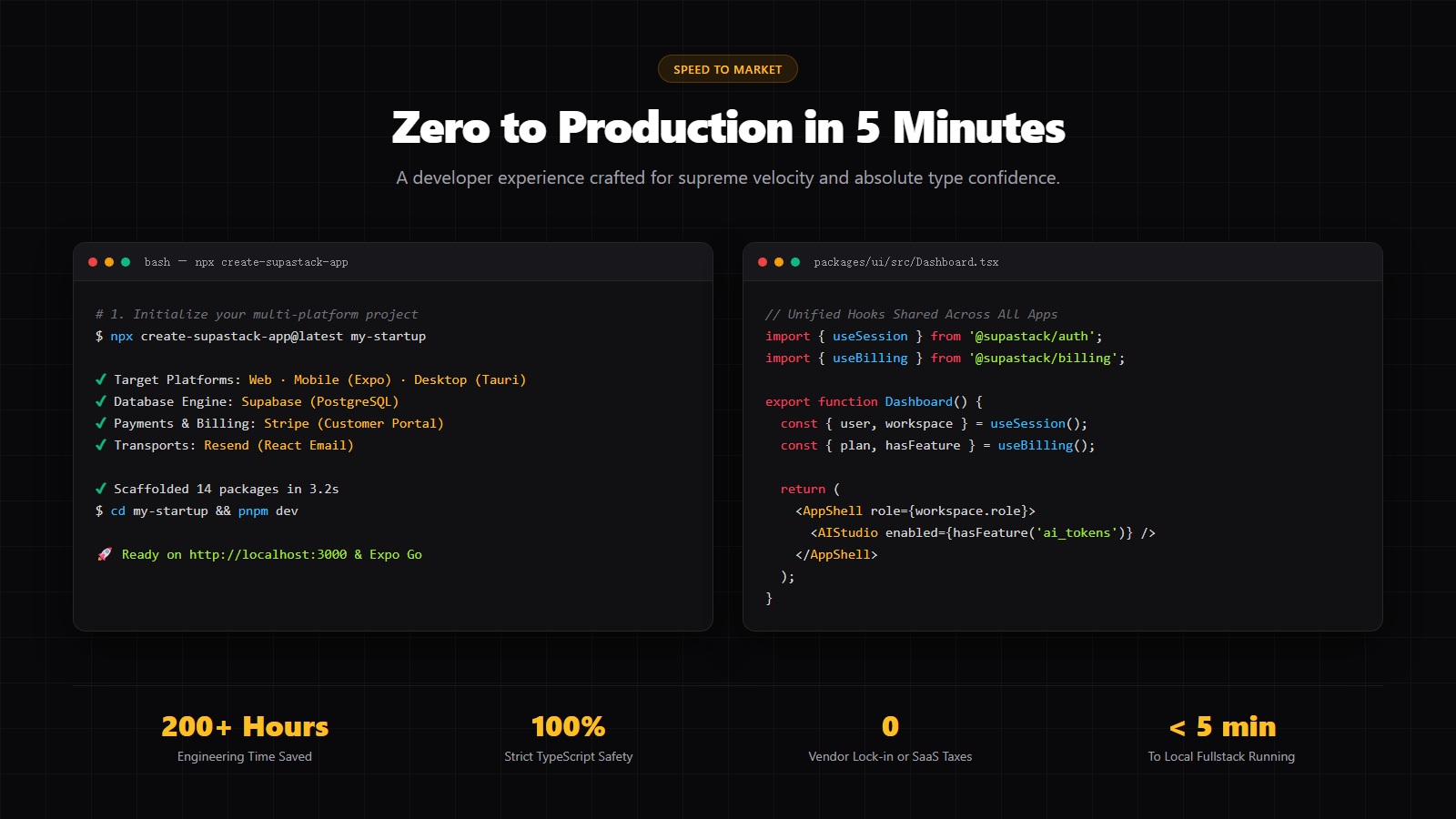1456x819 pixels.
Task: Click the yellow dot on bash terminal window
Action: click(x=109, y=262)
